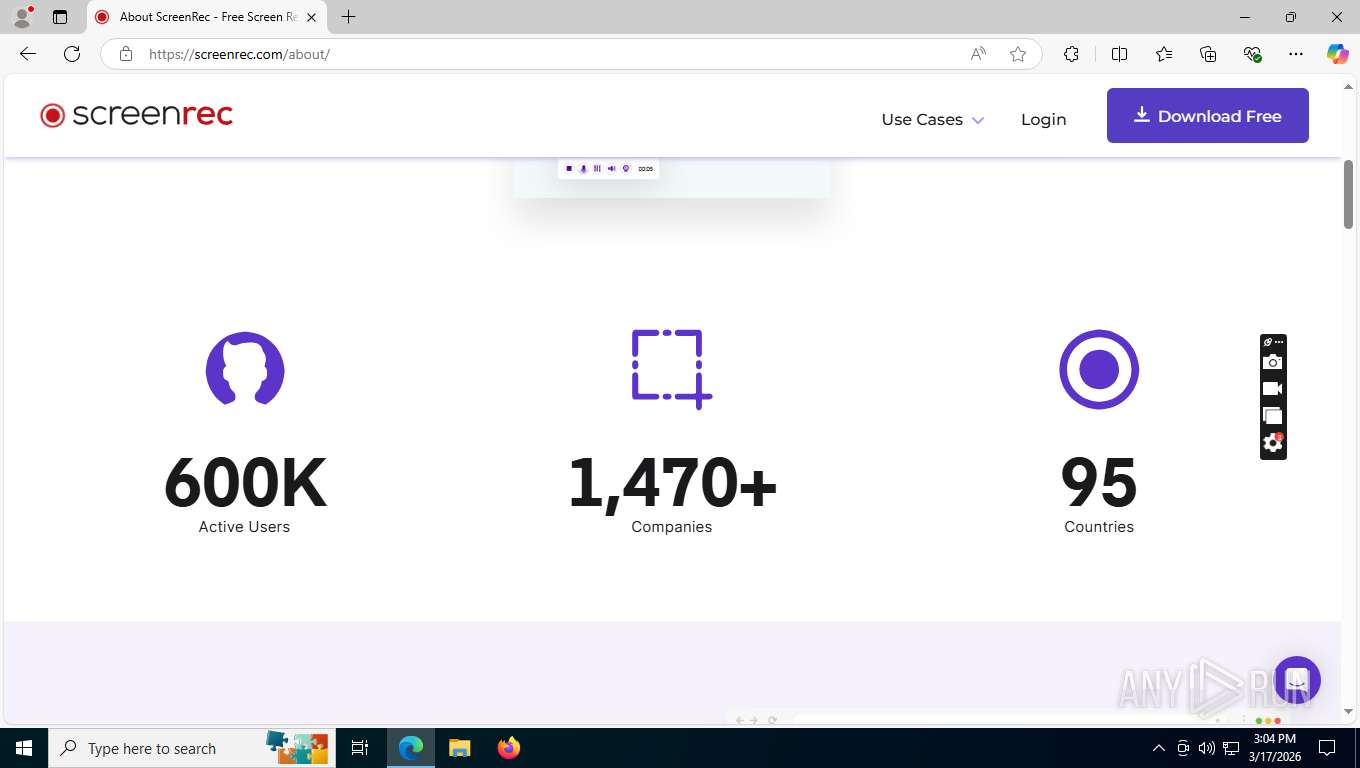The height and width of the screenshot is (768, 1360).
Task: Open Task View on taskbar
Action: pyautogui.click(x=360, y=748)
